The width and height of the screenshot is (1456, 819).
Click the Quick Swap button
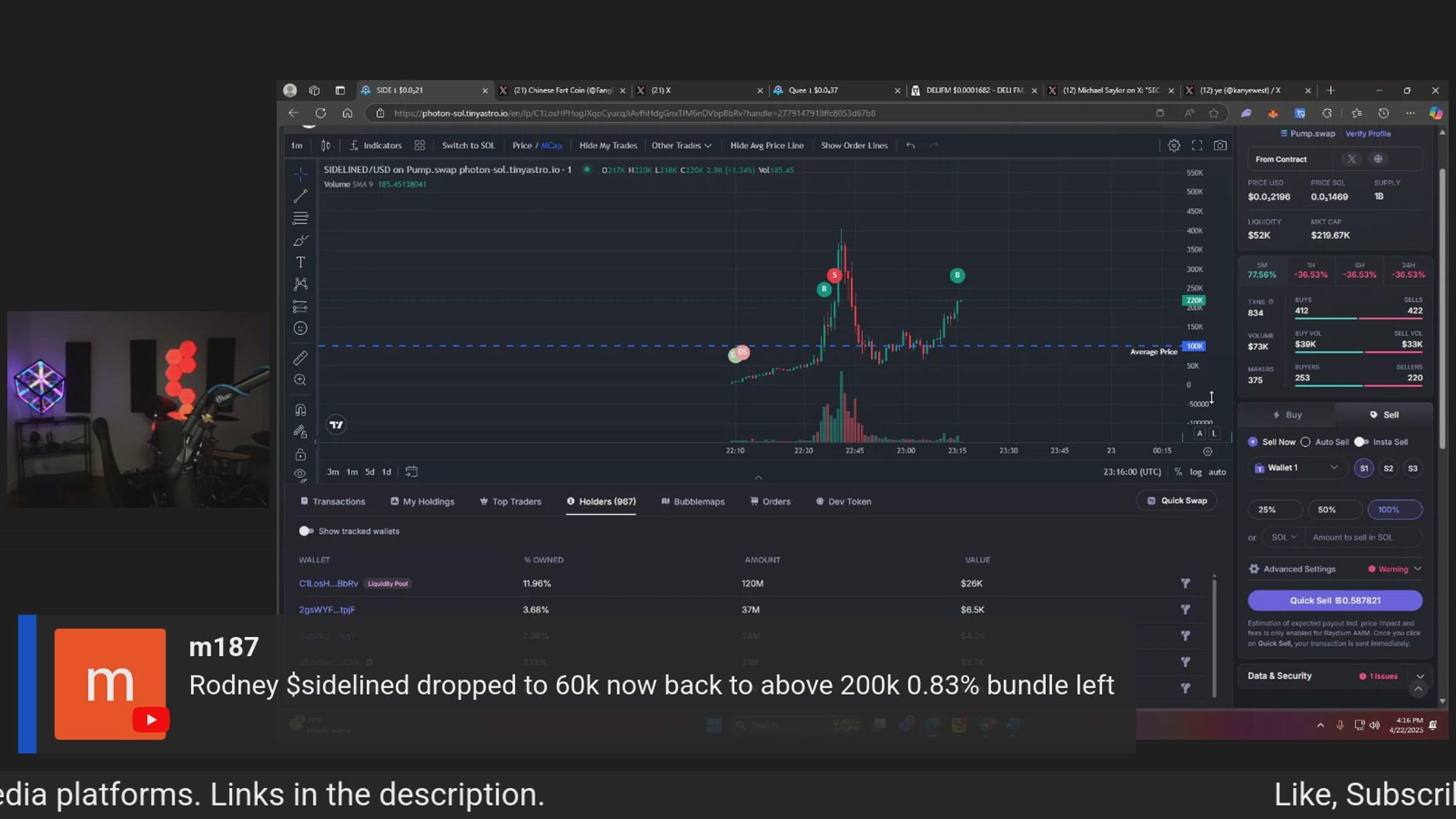point(1177,500)
